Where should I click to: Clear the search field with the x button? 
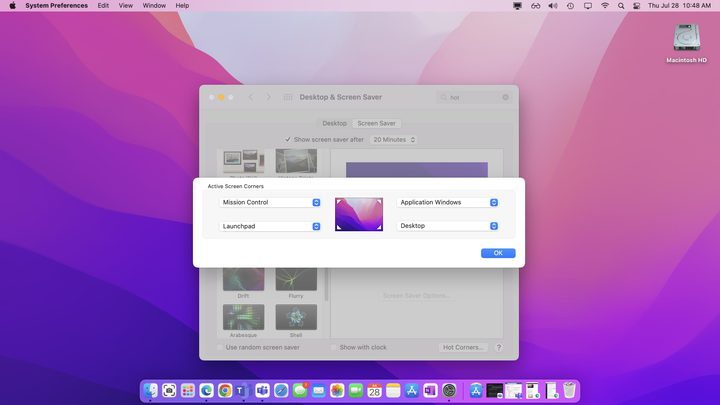[x=506, y=97]
